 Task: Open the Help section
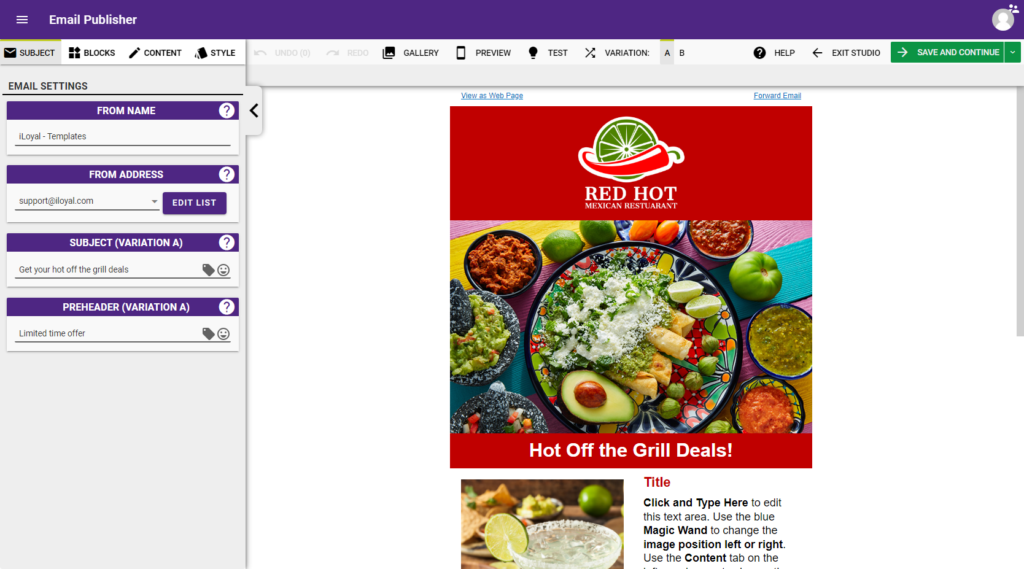(774, 53)
